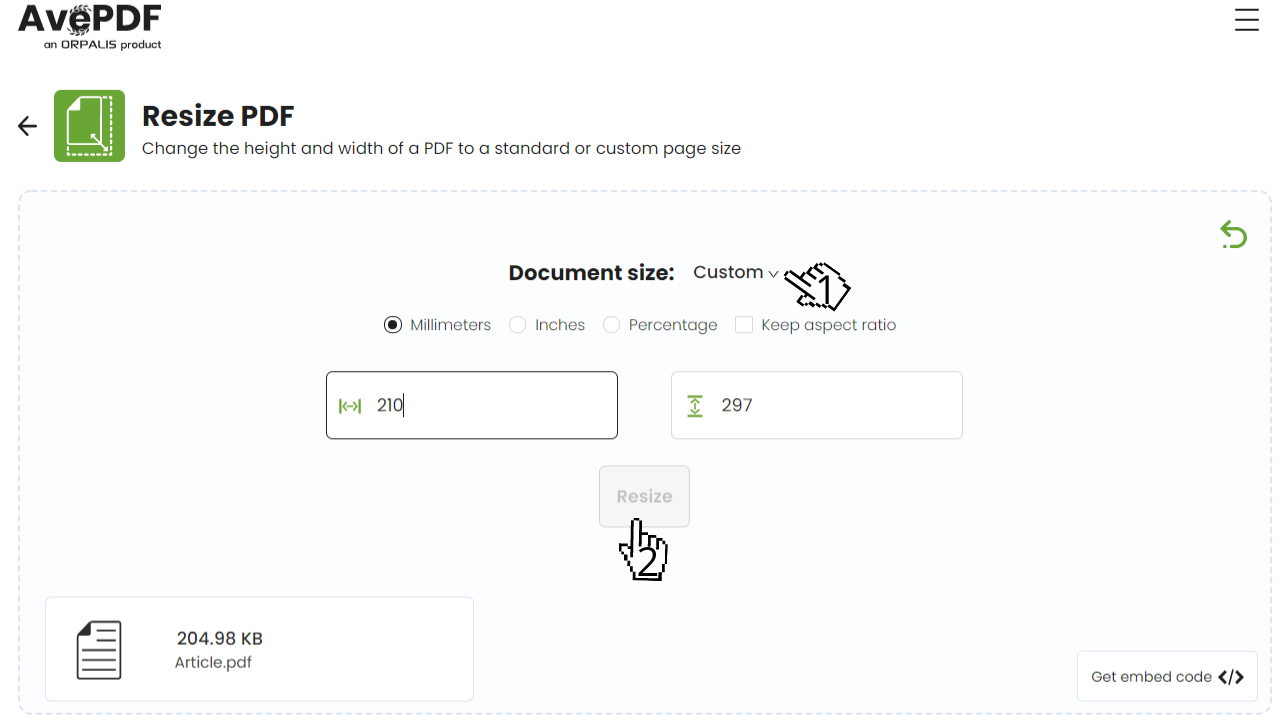
Task: Click the Article.pdf document icon
Action: point(99,648)
